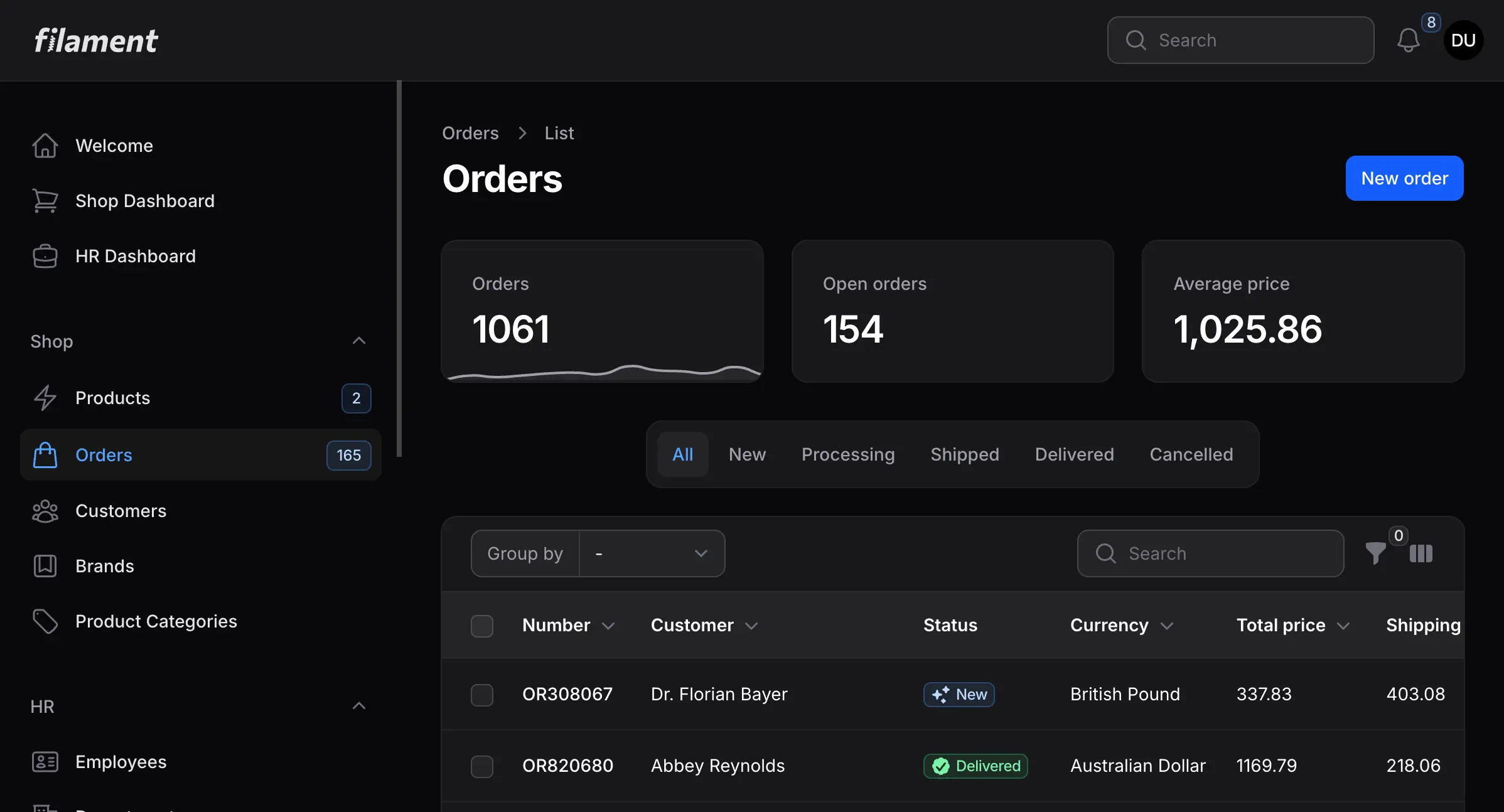1504x812 pixels.
Task: Select the Product Categories tag icon
Action: (45, 621)
